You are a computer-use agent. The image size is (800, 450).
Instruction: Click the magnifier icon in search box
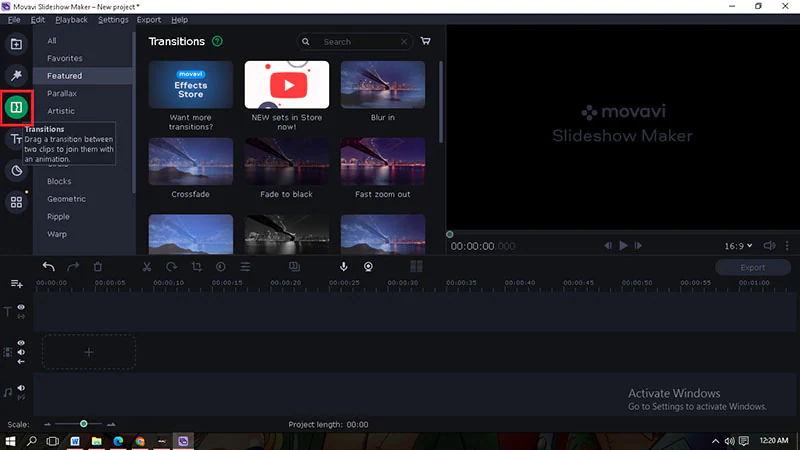tap(306, 42)
